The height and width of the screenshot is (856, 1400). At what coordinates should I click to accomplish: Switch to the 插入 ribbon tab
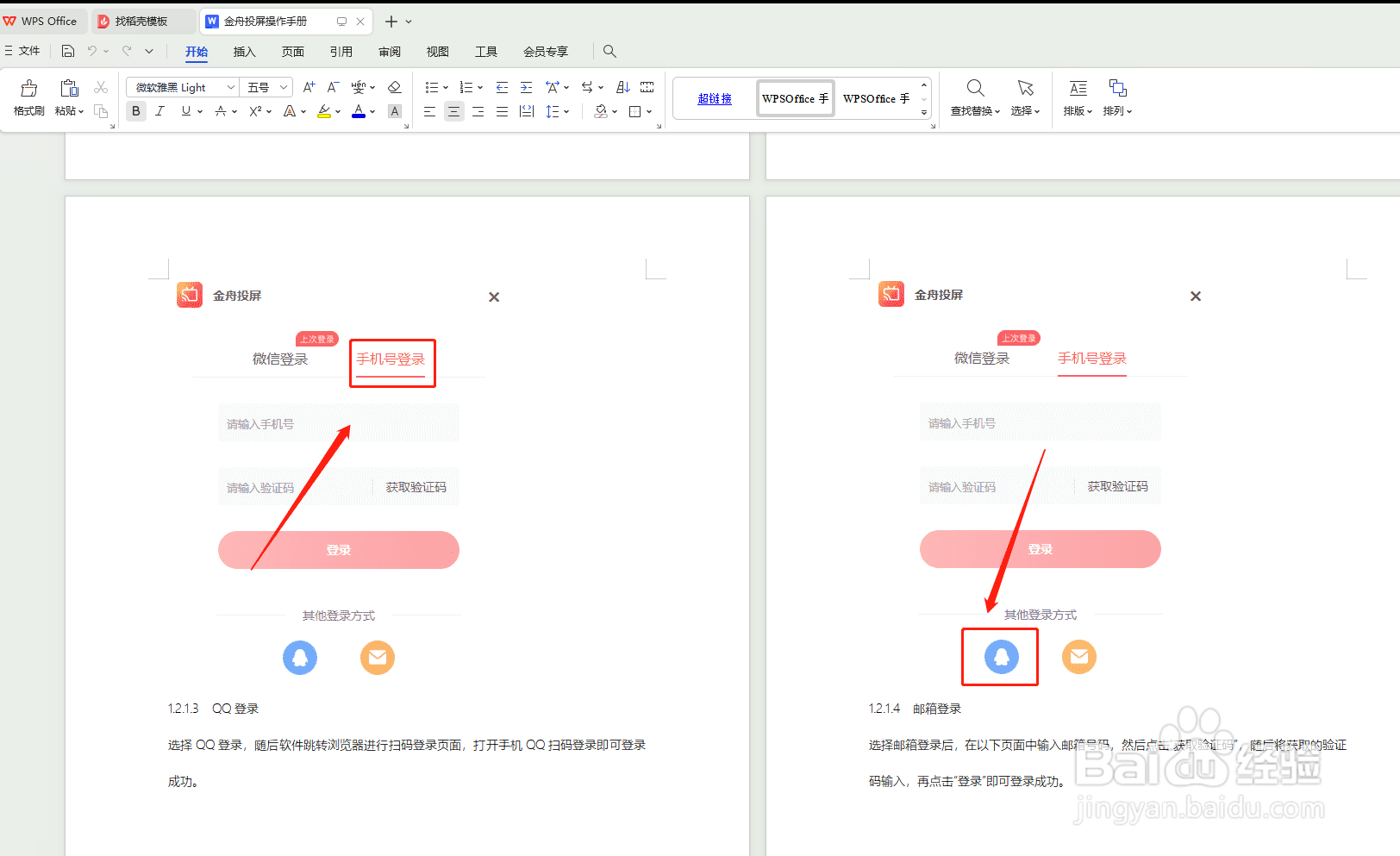pyautogui.click(x=244, y=52)
